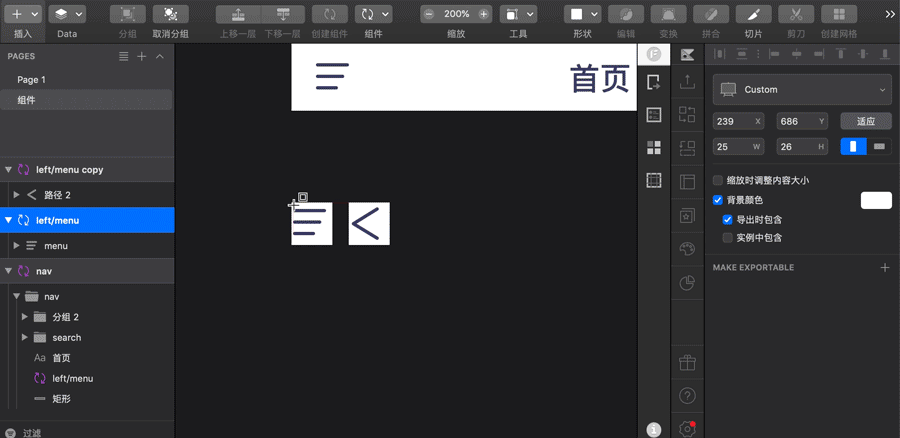Click the help question mark icon
Screen dimensions: 900x438
687,396
